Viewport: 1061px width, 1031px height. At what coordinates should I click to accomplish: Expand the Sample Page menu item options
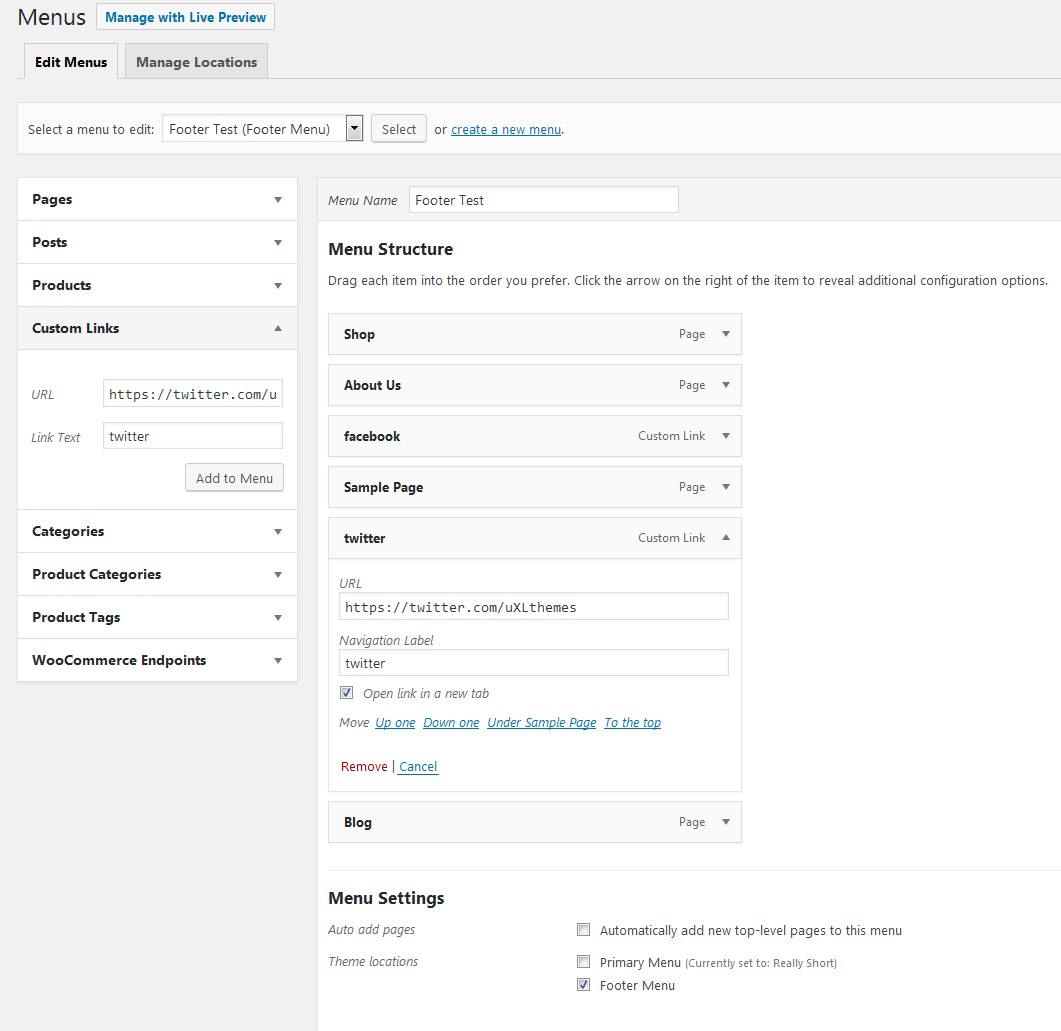tap(726, 486)
